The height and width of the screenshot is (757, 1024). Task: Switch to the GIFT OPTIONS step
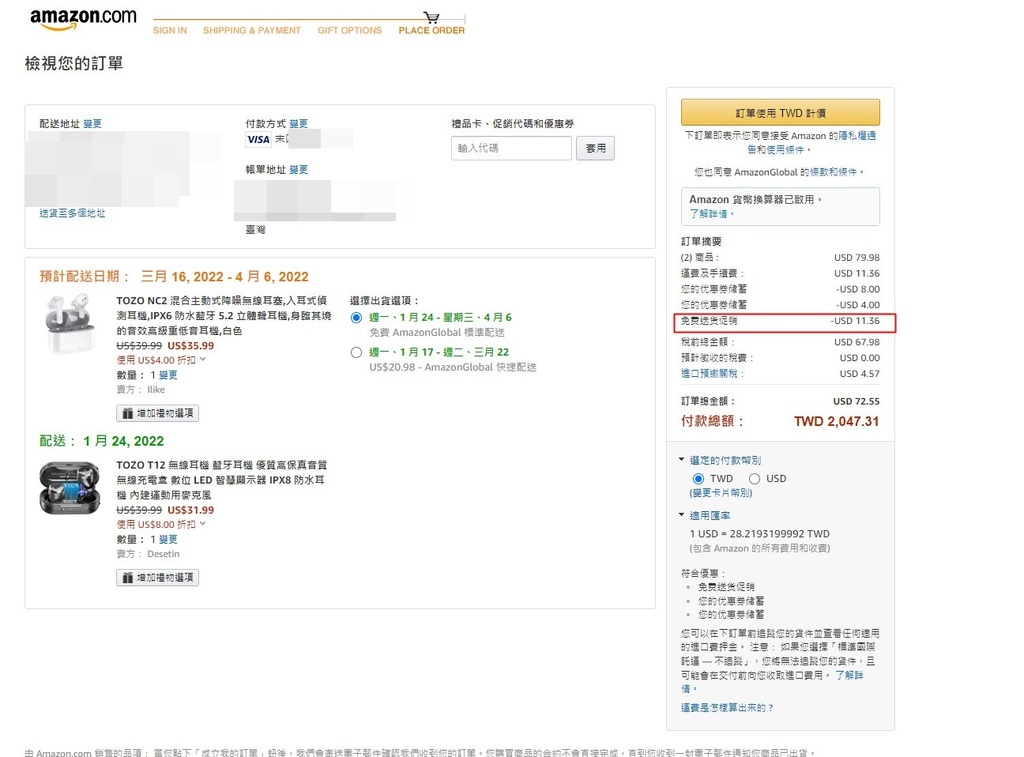[349, 30]
